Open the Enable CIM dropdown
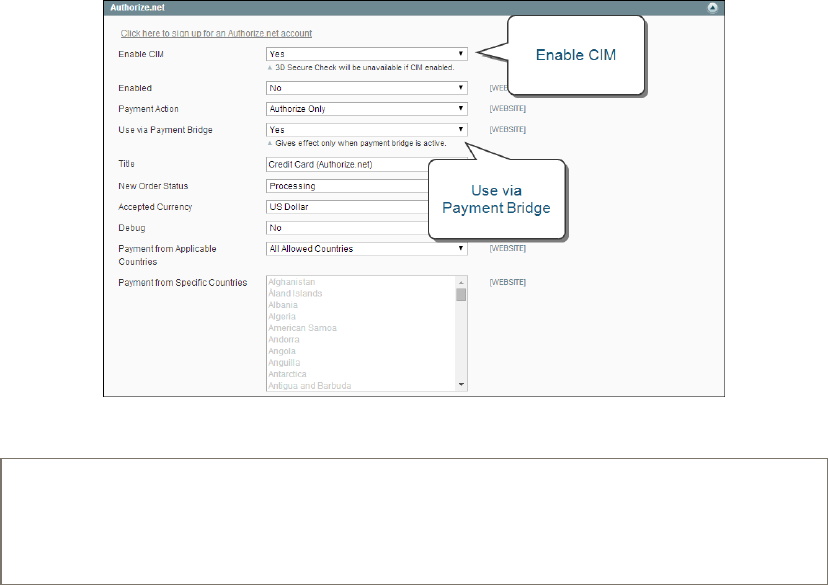 coord(366,54)
